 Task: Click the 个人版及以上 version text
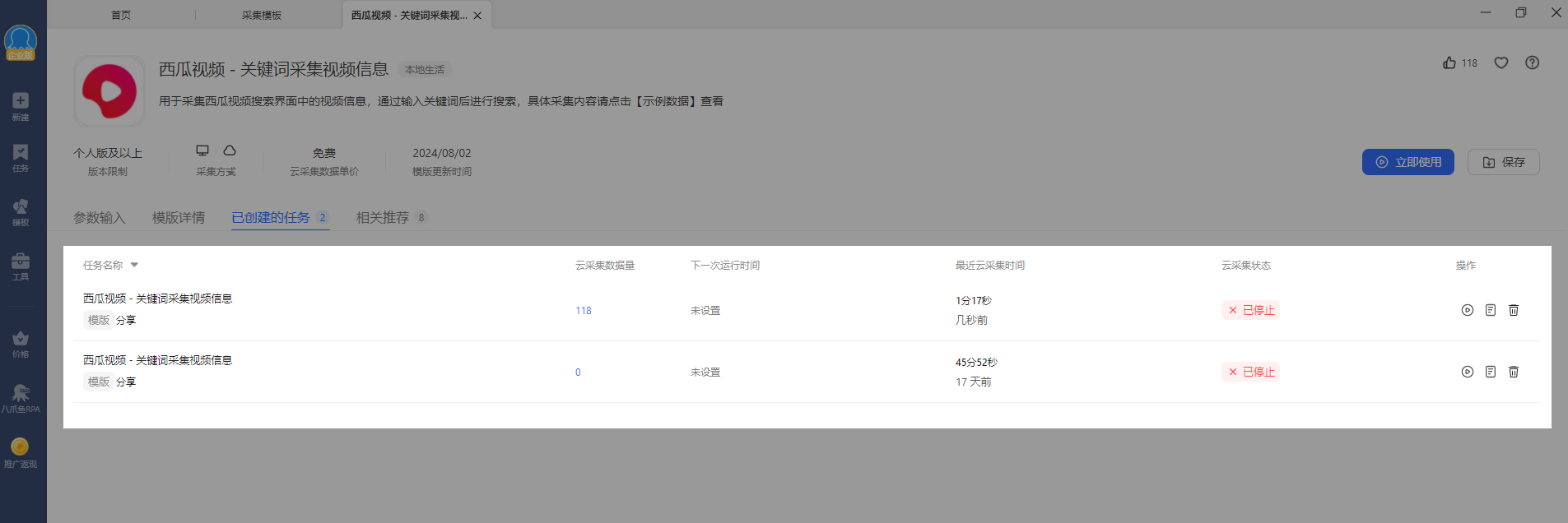click(108, 153)
